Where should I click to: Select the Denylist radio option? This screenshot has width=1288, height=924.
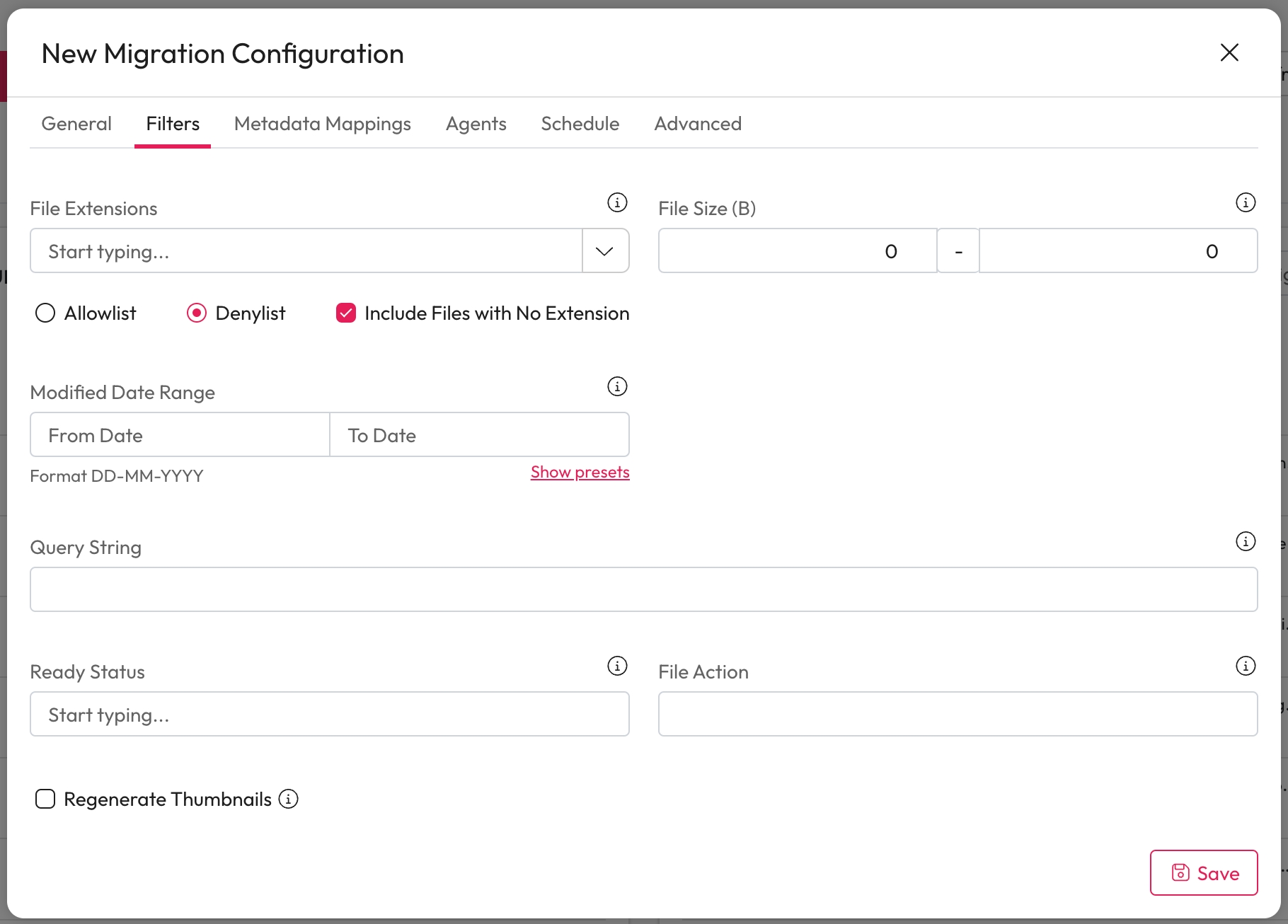click(197, 313)
